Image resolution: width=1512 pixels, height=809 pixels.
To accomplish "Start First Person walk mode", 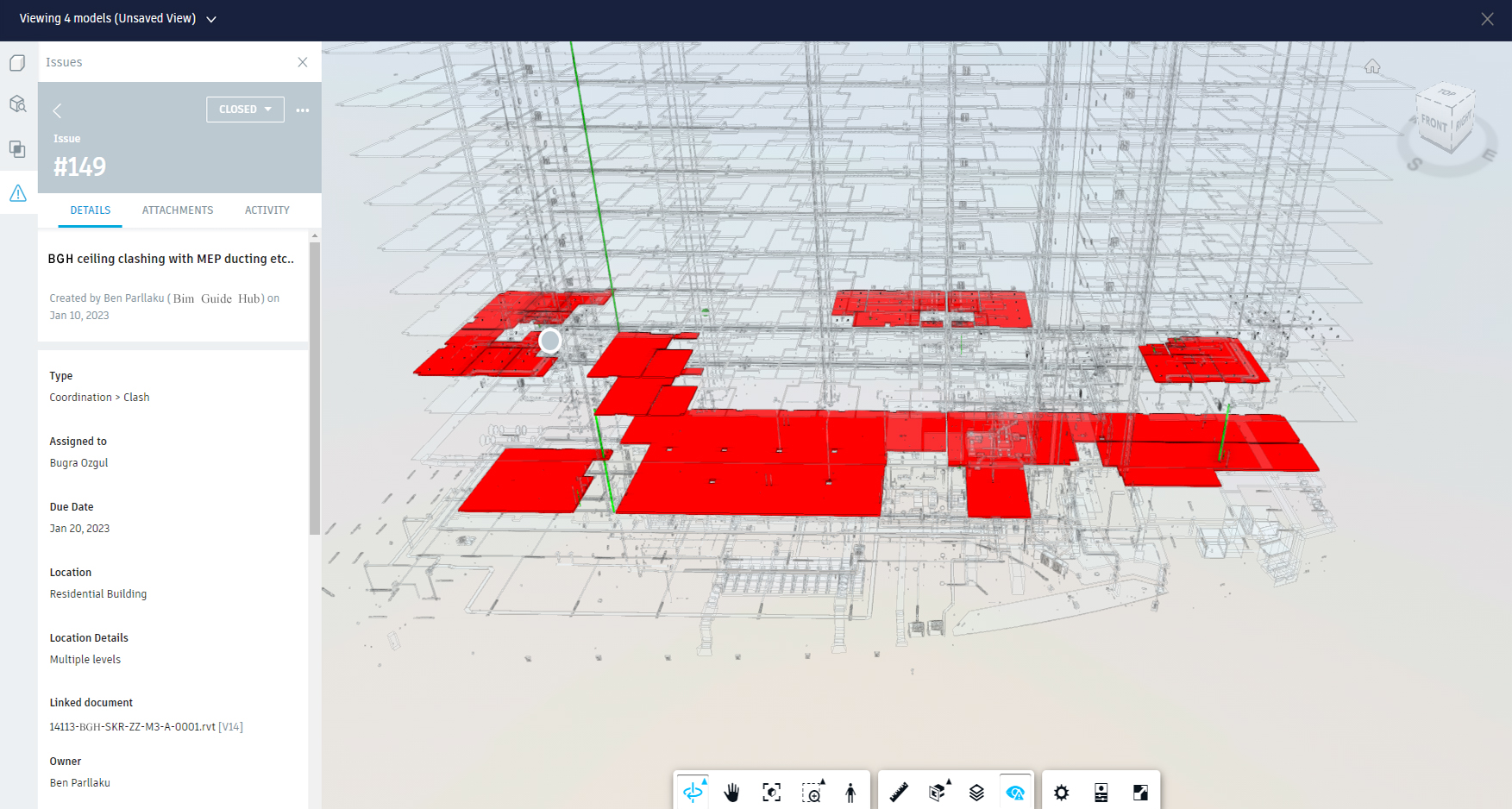I will pyautogui.click(x=850, y=792).
